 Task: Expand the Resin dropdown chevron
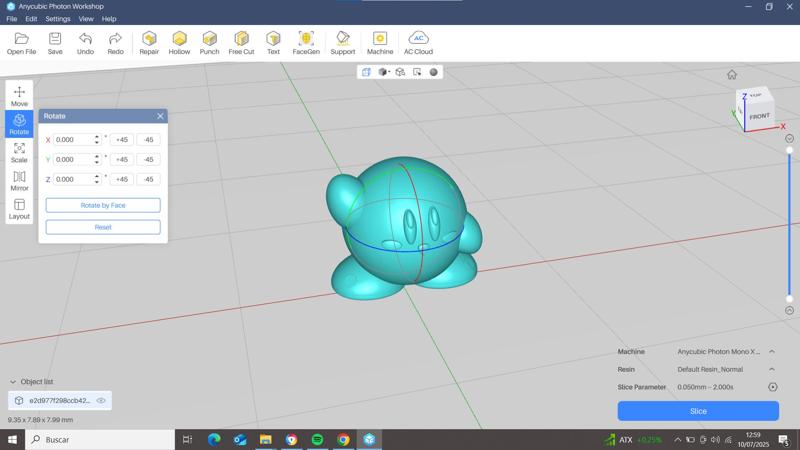772,369
